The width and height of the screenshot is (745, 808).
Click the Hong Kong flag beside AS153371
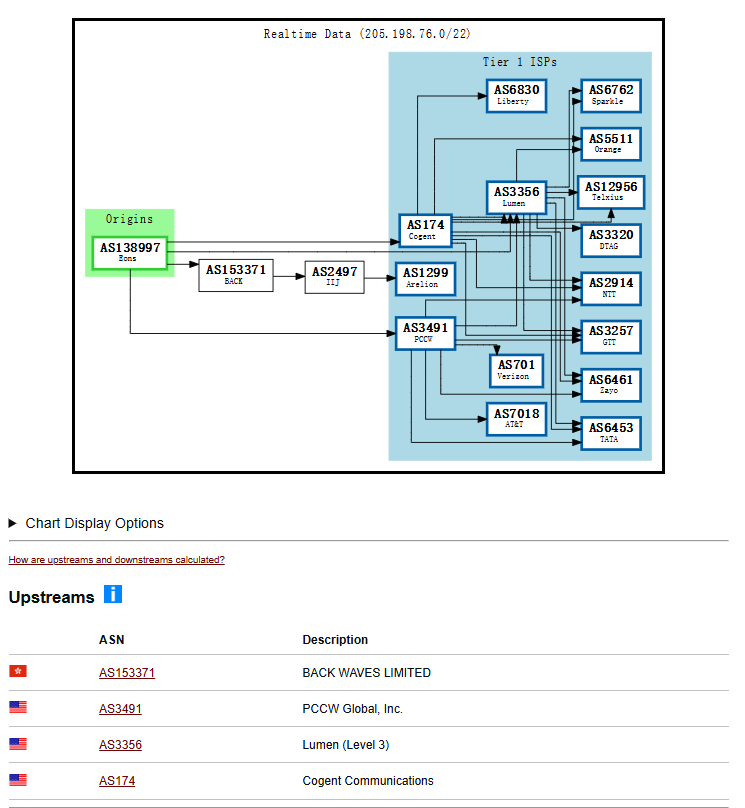point(18,671)
